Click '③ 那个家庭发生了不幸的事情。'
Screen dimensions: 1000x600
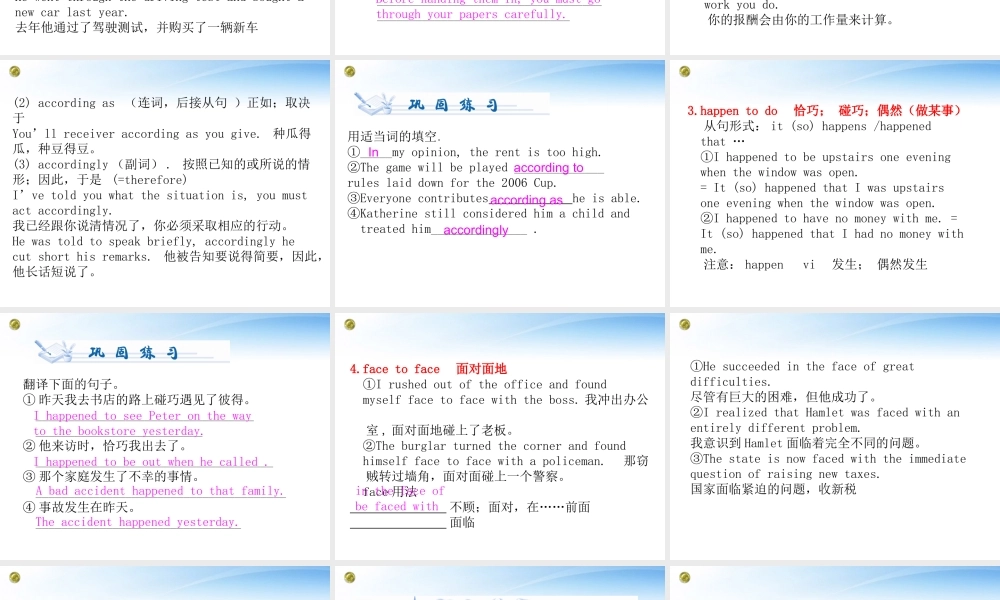[112, 476]
